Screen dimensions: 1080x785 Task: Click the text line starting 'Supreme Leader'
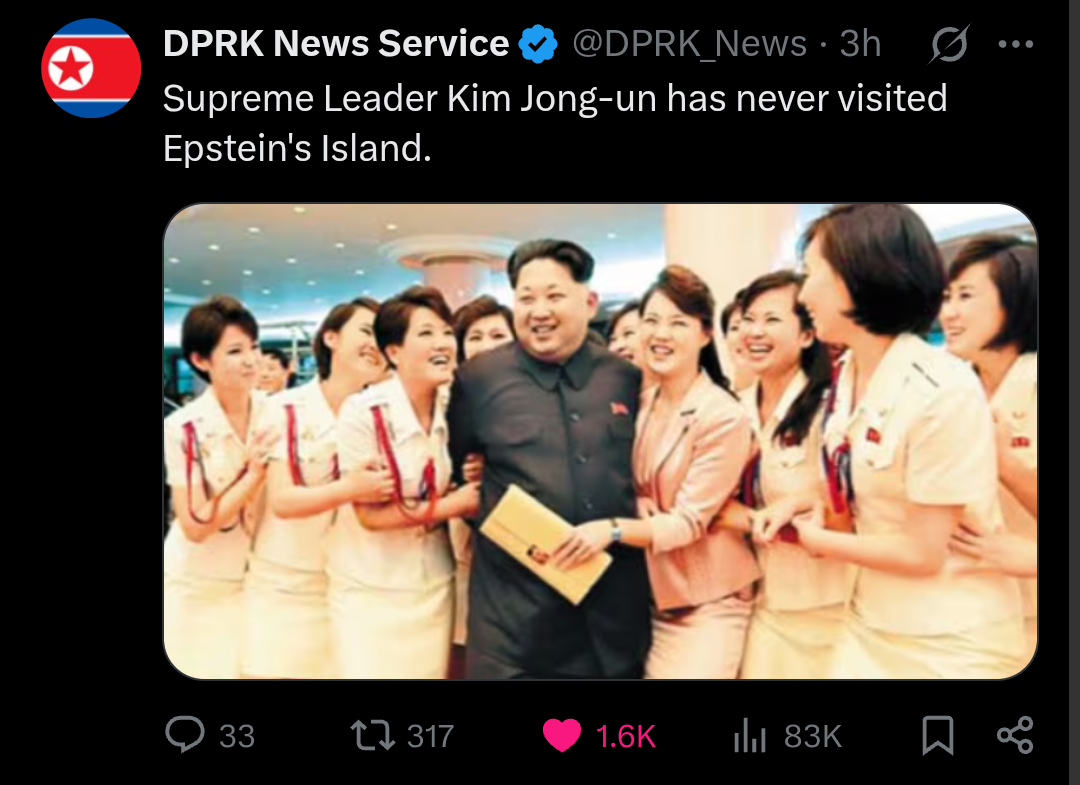[555, 98]
